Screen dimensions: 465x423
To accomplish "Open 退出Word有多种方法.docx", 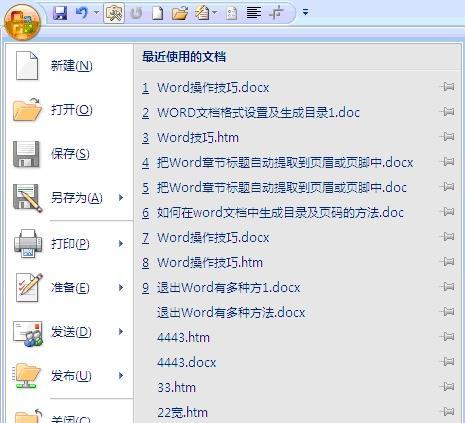I will pos(231,313).
